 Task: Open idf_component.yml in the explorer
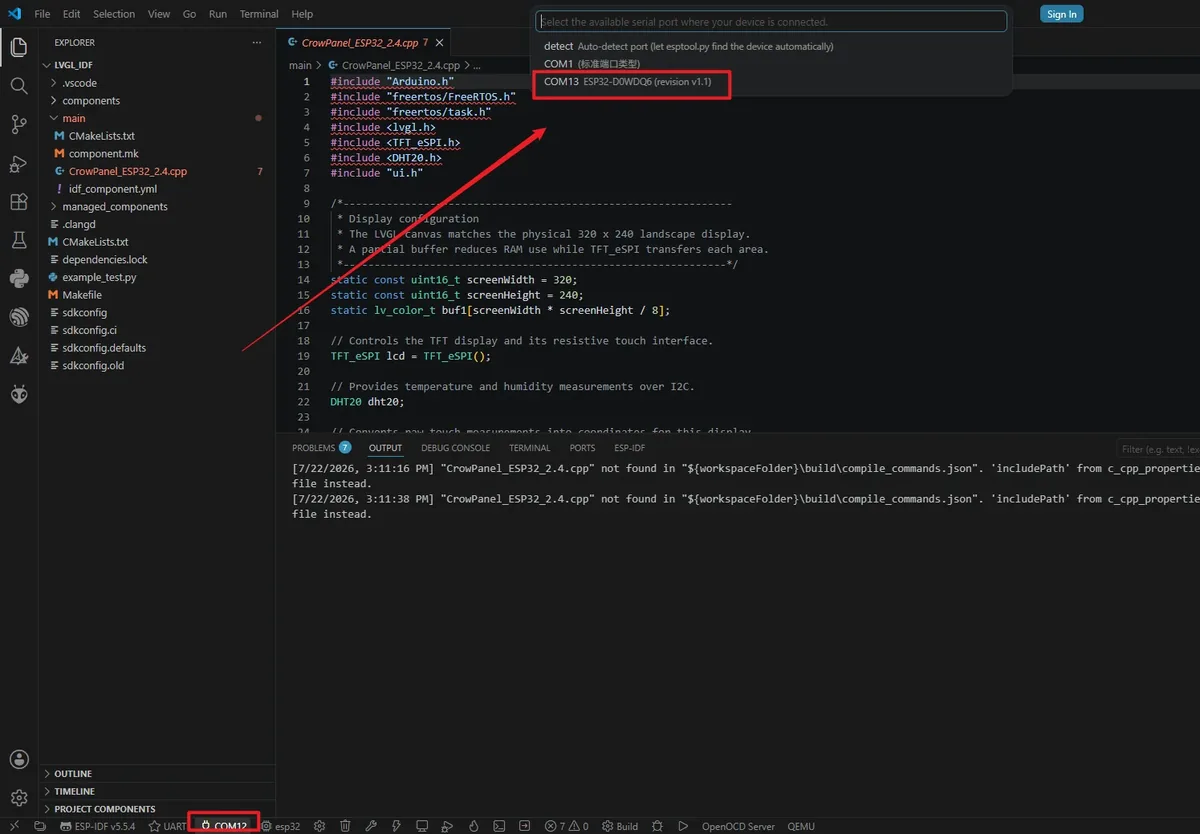coord(157,189)
